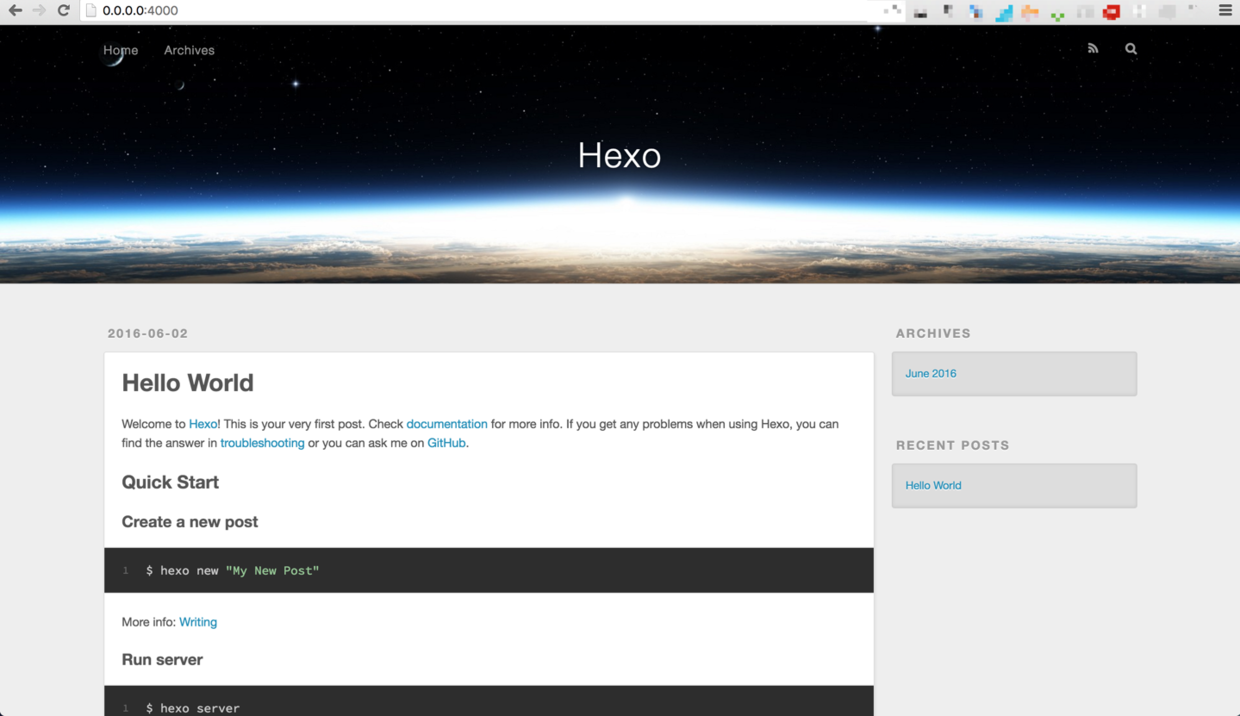Select Hello World under Recent Posts
Image resolution: width=1240 pixels, height=716 pixels.
[933, 485]
